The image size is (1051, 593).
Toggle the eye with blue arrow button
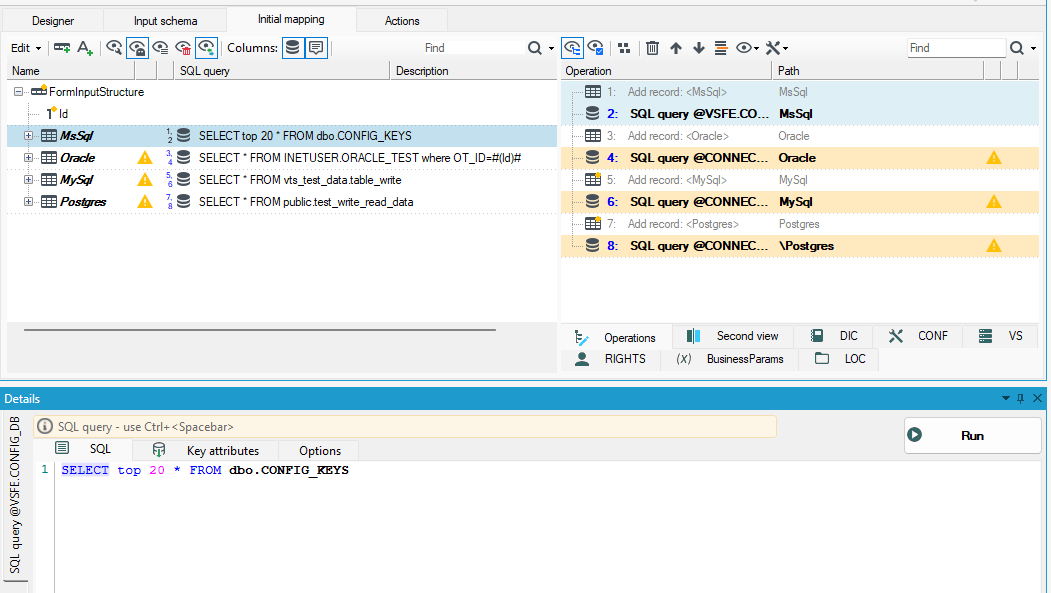coord(206,48)
